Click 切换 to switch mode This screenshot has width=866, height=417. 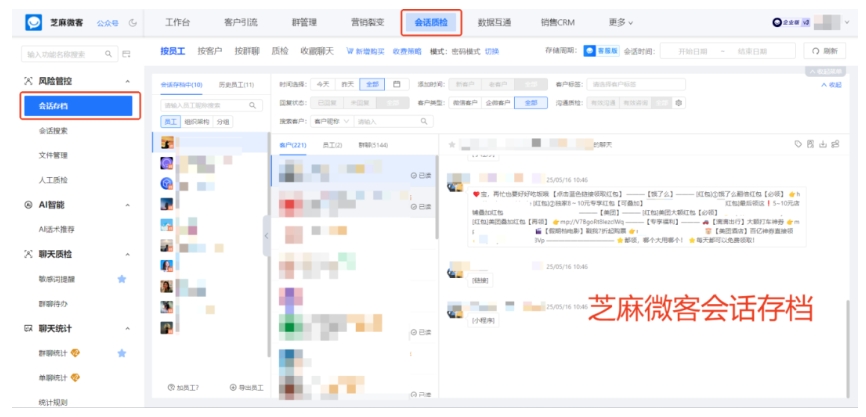tap(492, 51)
